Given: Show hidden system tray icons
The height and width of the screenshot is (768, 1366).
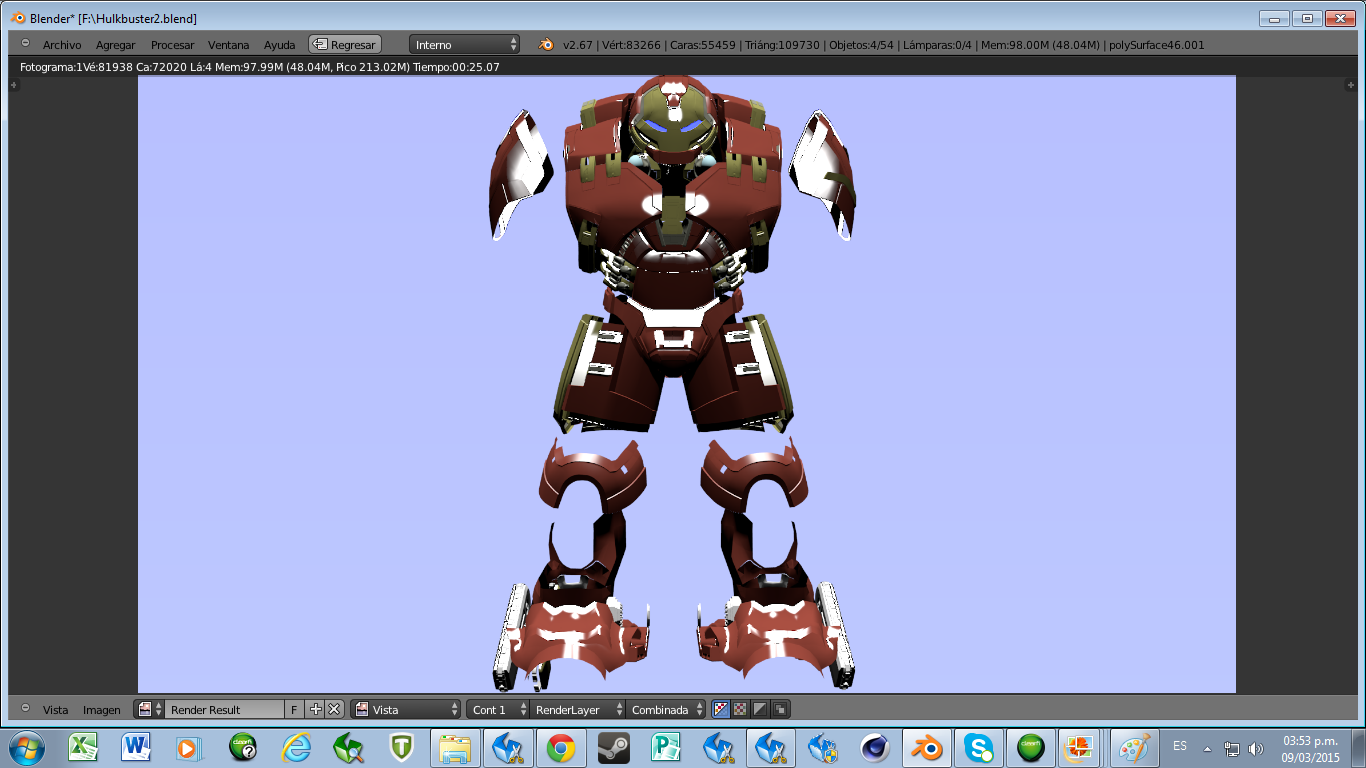Looking at the screenshot, I should (x=1207, y=748).
